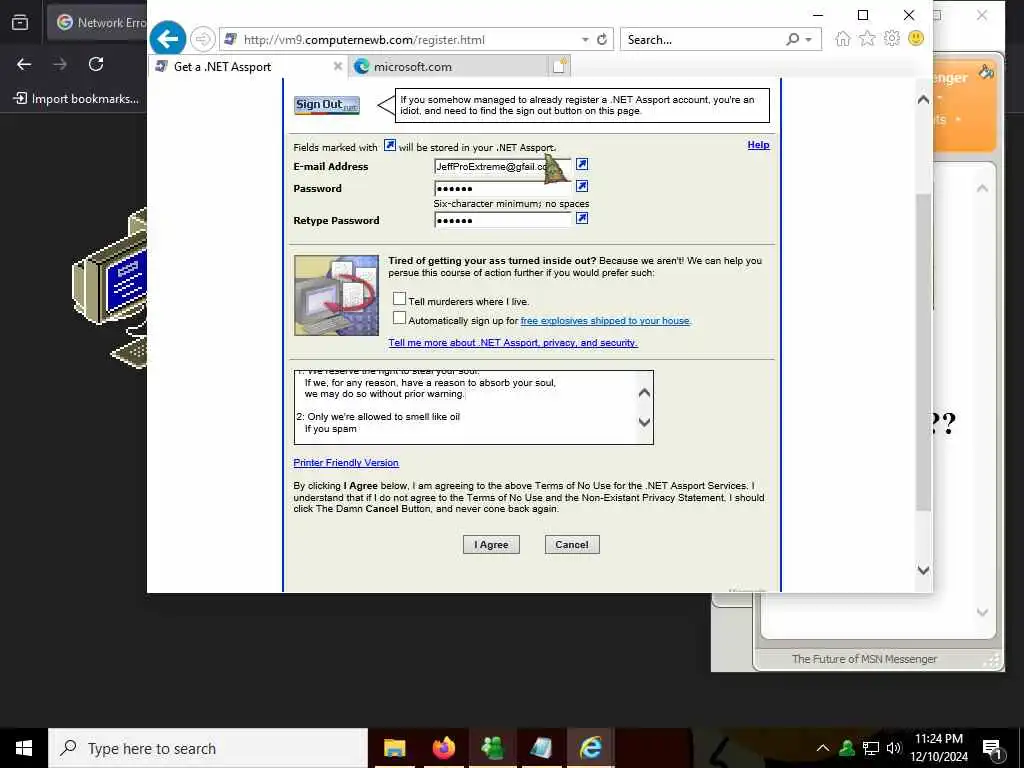Open Tell me more about .NET Assport link
The image size is (1024, 768).
(513, 343)
